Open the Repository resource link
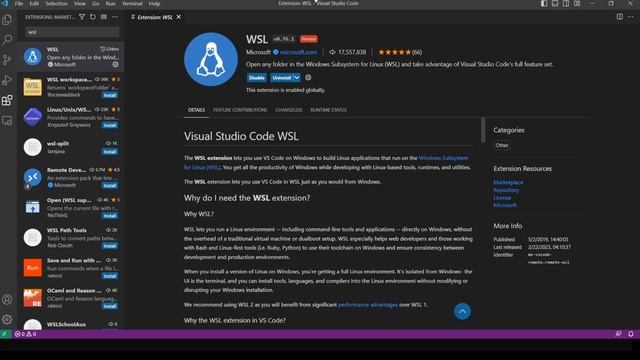Screen dimensions: 640x360 (x=506, y=190)
